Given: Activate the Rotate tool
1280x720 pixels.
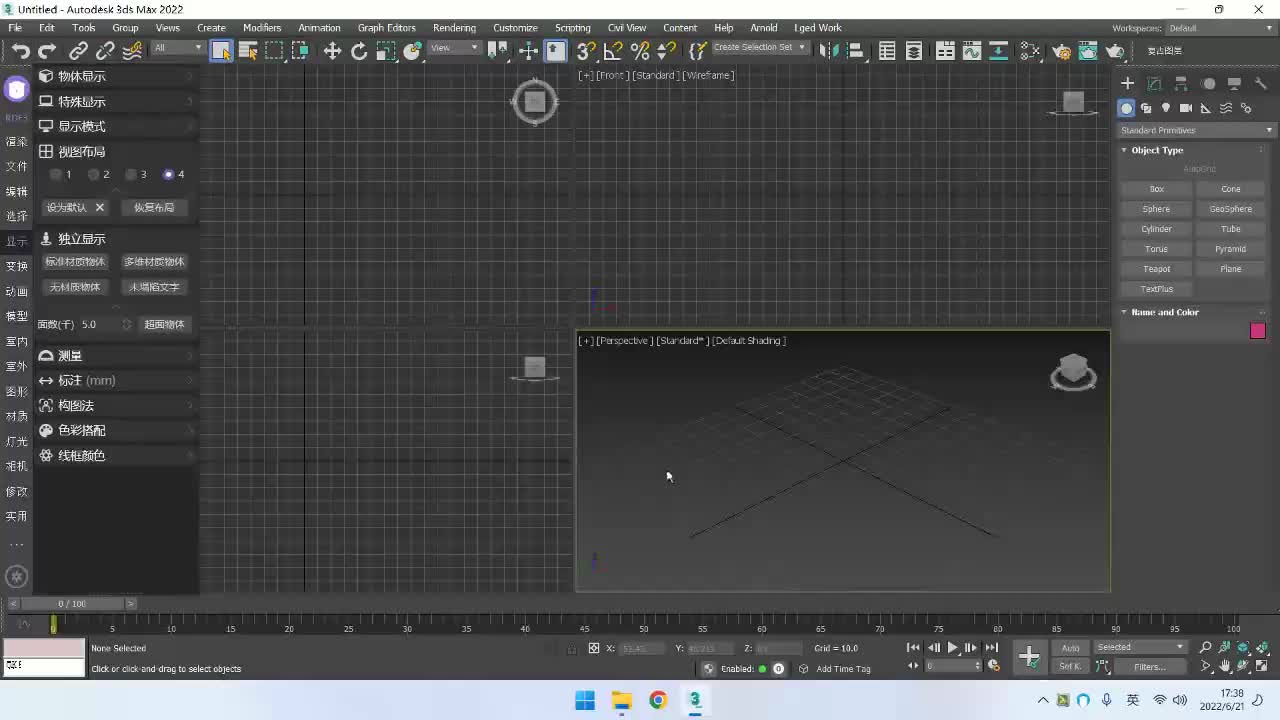Looking at the screenshot, I should (x=359, y=51).
